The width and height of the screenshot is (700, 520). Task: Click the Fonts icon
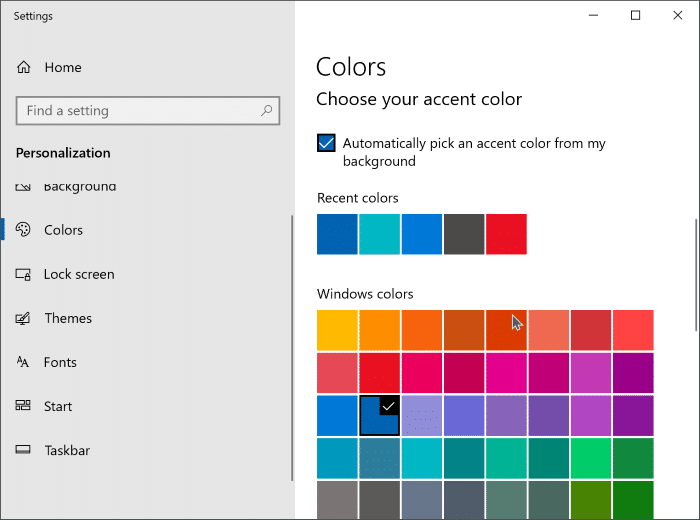pos(23,362)
